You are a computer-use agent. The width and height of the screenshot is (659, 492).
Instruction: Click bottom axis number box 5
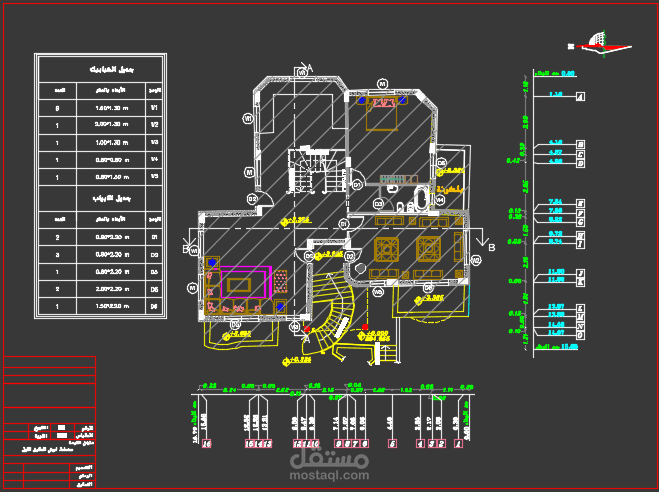coord(393,444)
